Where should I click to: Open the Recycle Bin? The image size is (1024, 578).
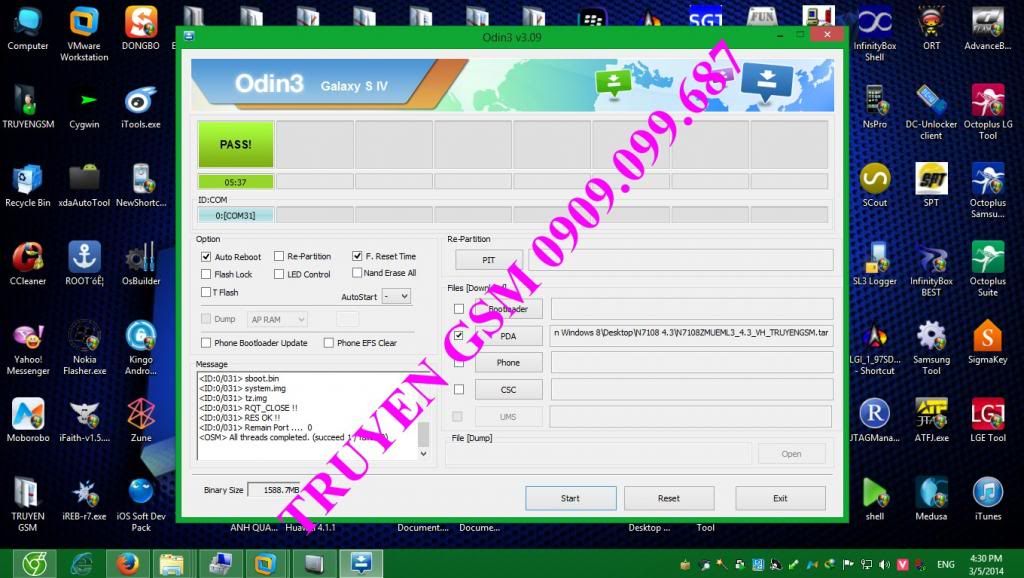(x=27, y=185)
